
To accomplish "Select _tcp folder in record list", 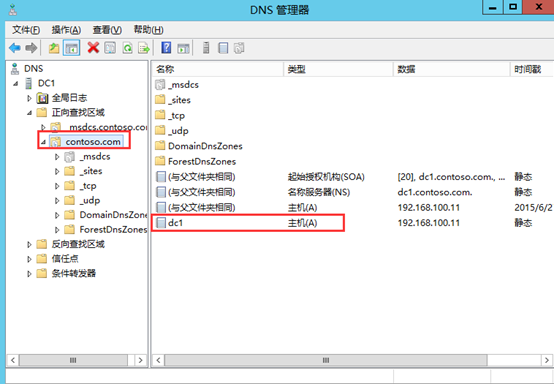I will [170, 116].
